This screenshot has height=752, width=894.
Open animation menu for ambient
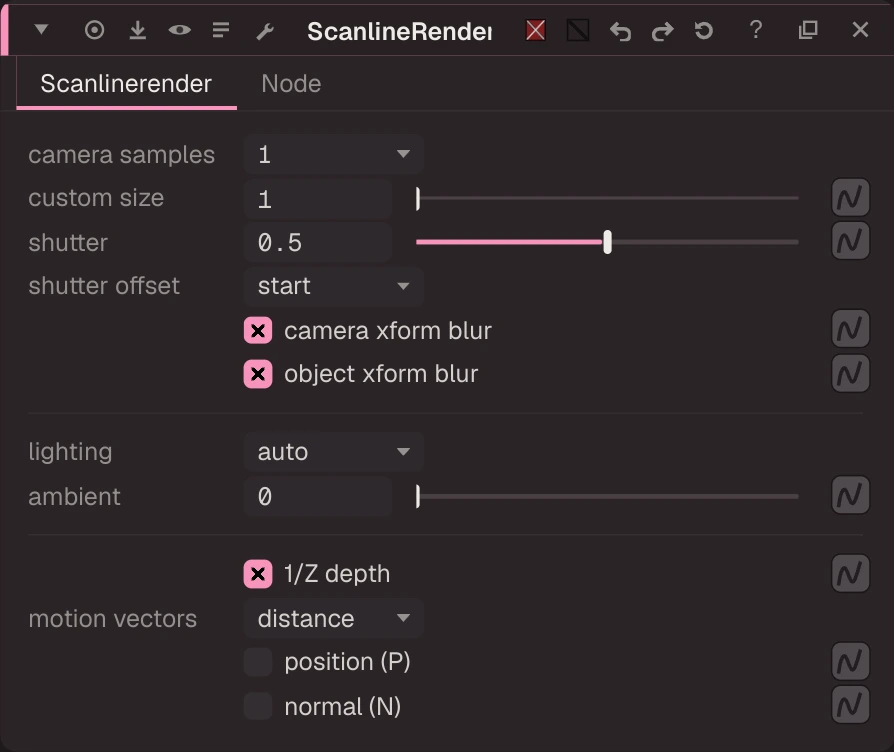tap(850, 495)
